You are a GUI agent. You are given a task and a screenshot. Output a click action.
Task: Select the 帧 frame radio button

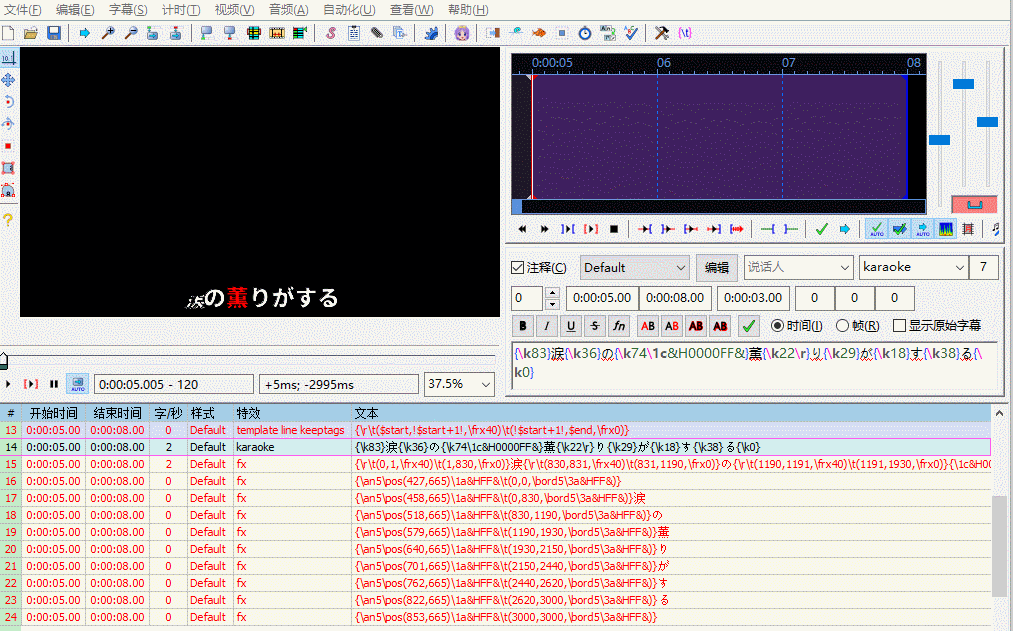pos(842,326)
